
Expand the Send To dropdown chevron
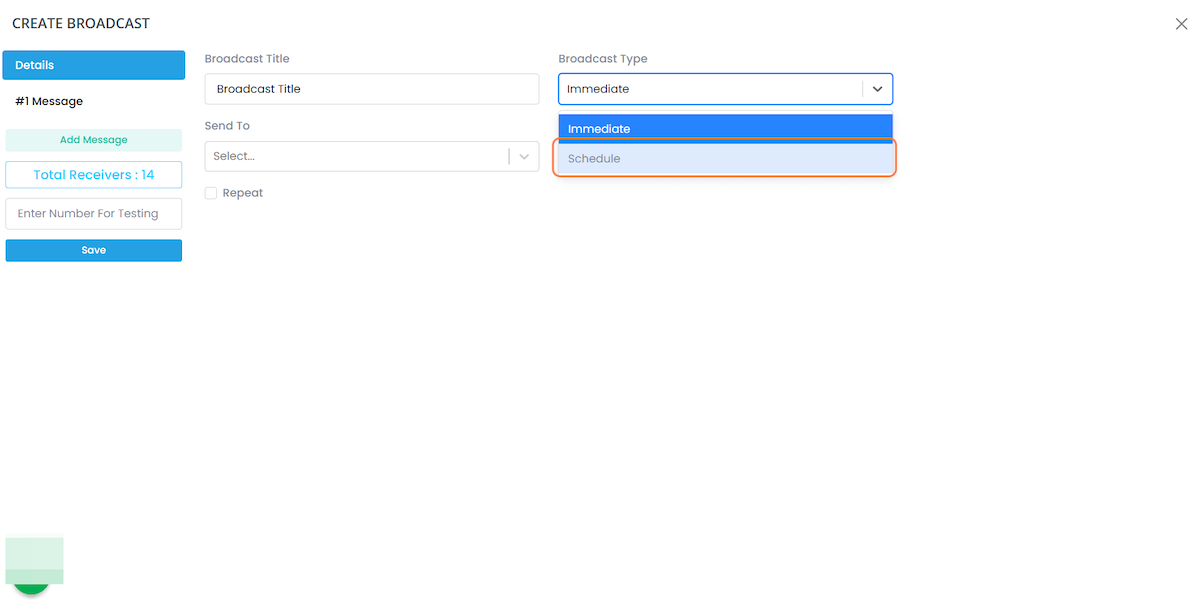pyautogui.click(x=524, y=156)
